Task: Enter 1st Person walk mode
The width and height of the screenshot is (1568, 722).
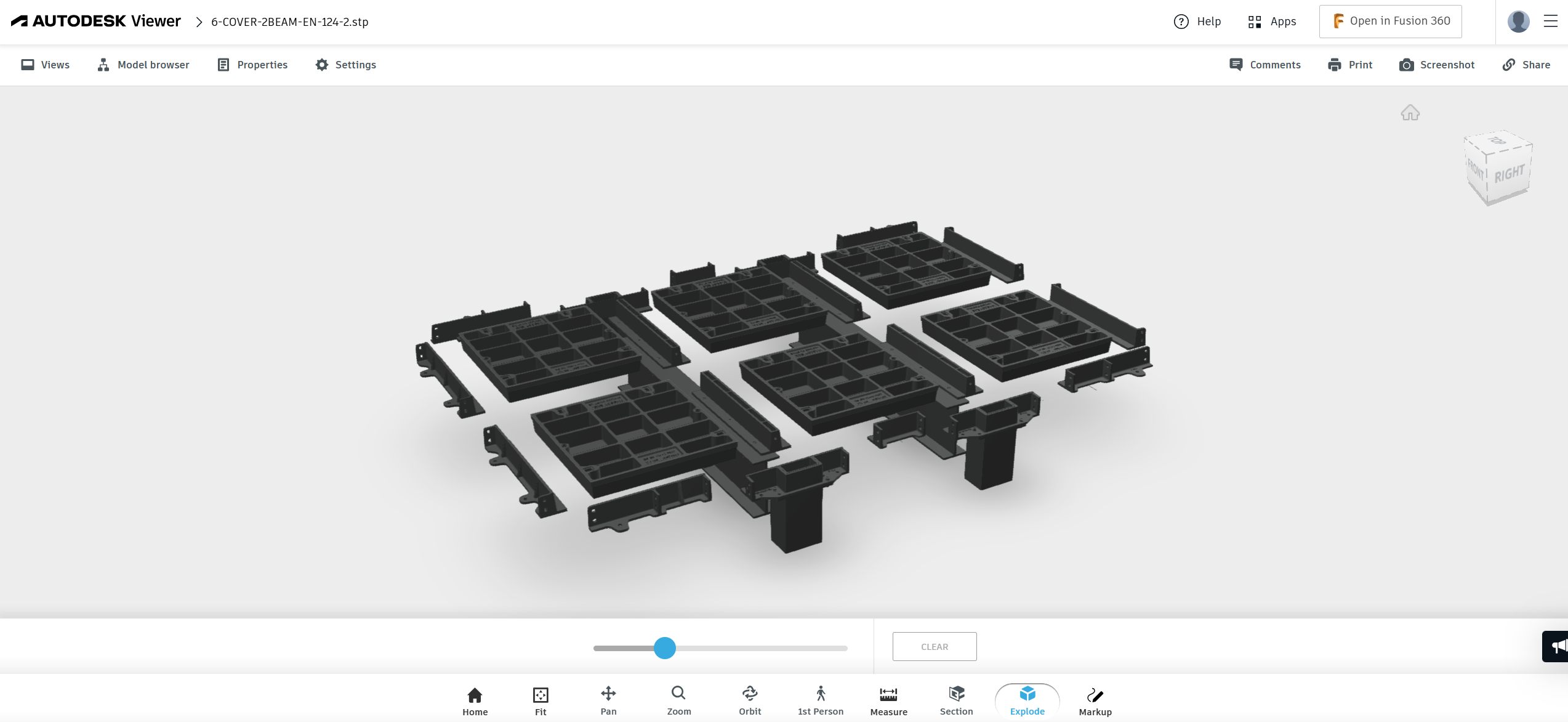Action: click(820, 700)
